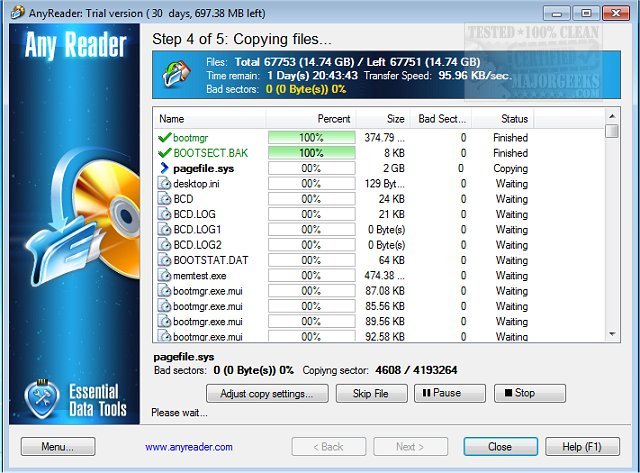Click the 64 KB size cell
The image size is (640, 473).
coord(391,260)
